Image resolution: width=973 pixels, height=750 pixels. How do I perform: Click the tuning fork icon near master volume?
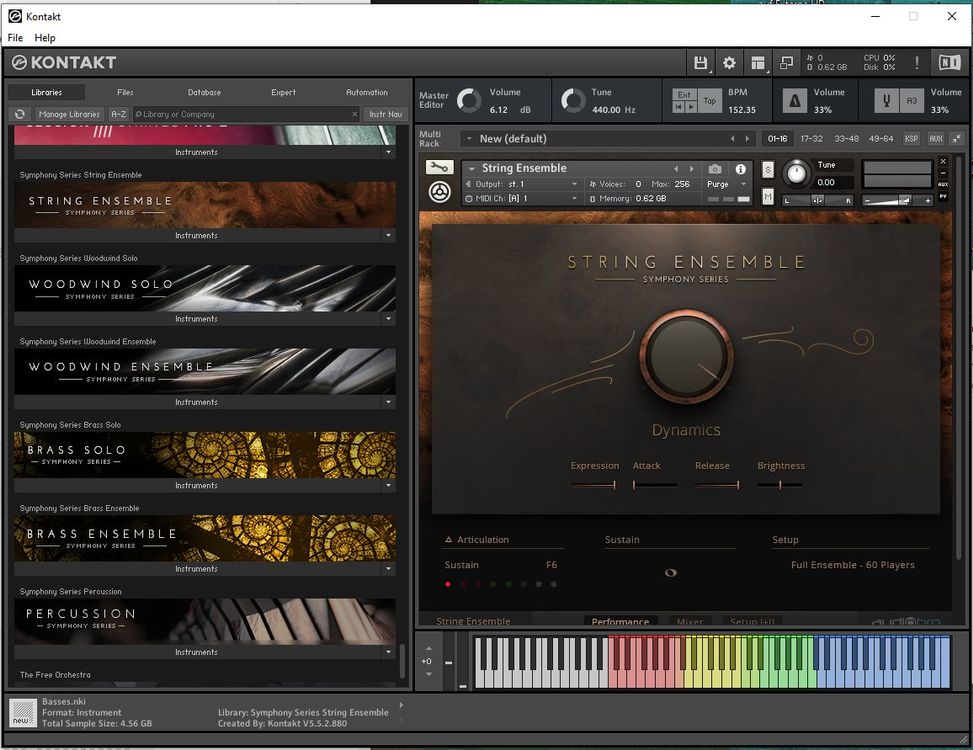pyautogui.click(x=886, y=100)
